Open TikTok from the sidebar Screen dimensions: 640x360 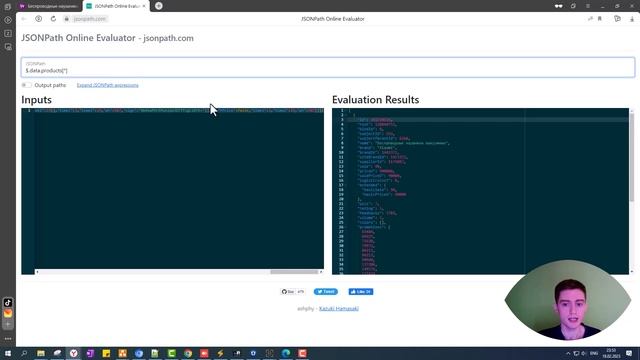pyautogui.click(x=8, y=302)
